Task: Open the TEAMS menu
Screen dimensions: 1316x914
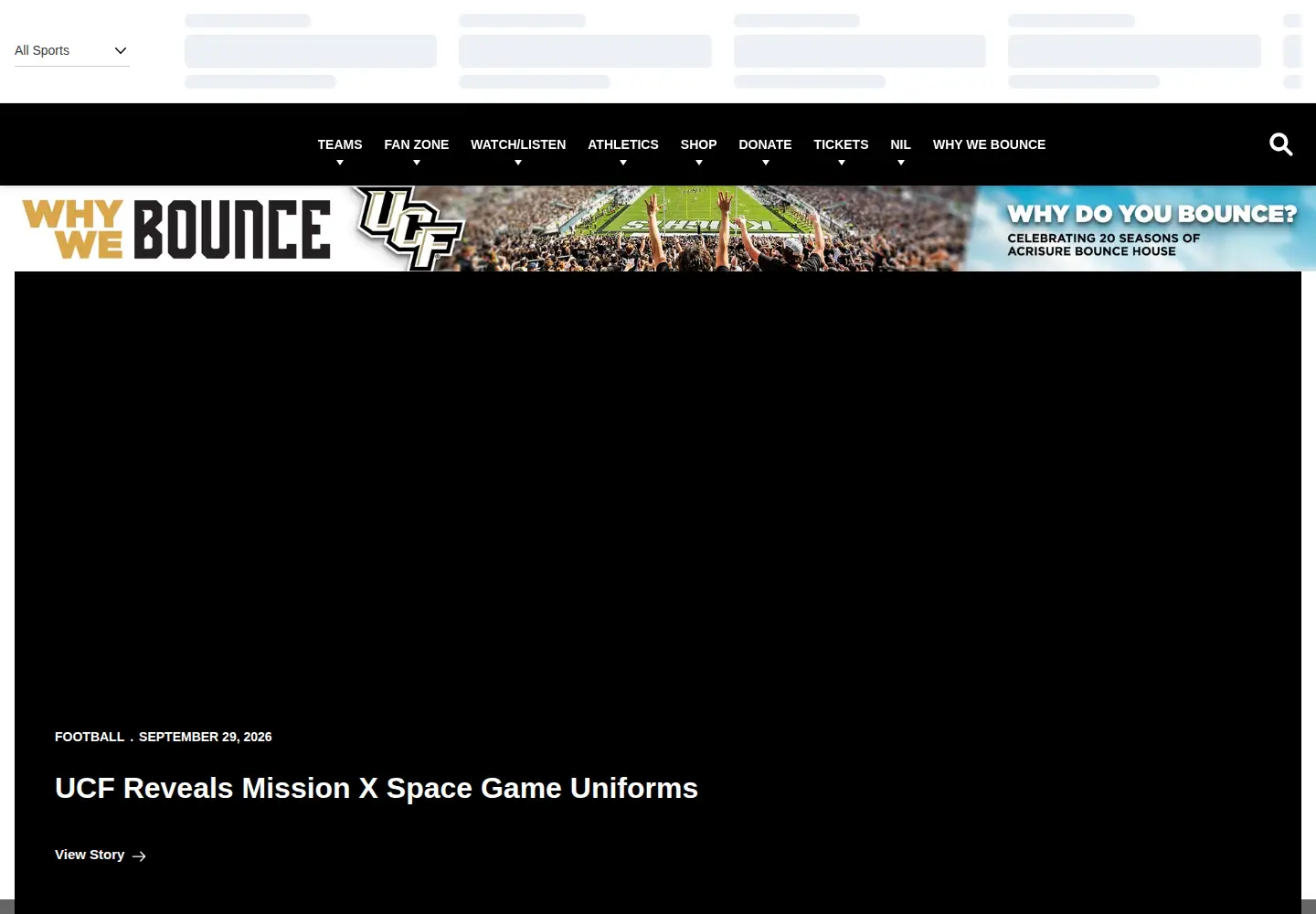Action: pyautogui.click(x=340, y=144)
